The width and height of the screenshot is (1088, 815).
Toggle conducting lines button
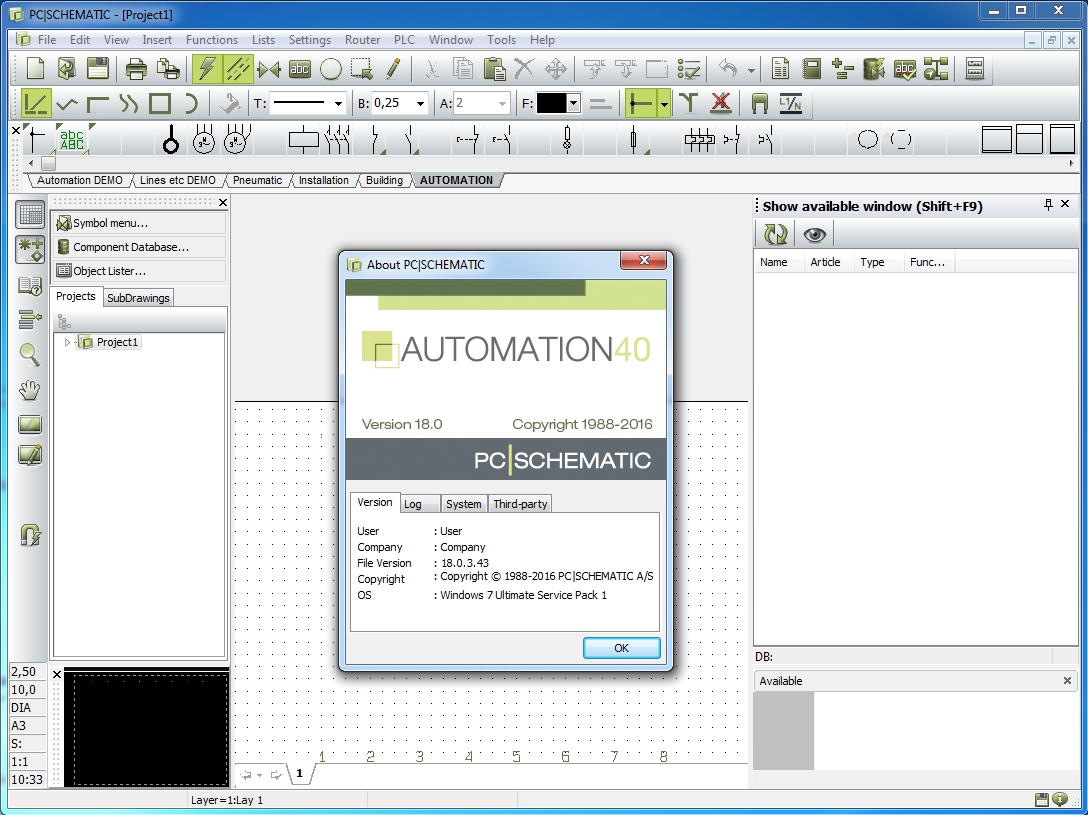(x=640, y=103)
